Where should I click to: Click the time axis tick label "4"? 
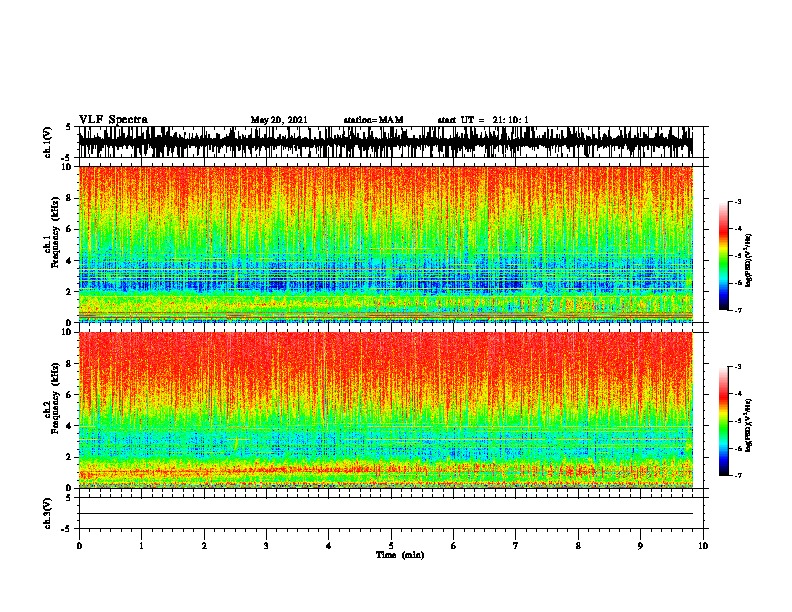(329, 546)
